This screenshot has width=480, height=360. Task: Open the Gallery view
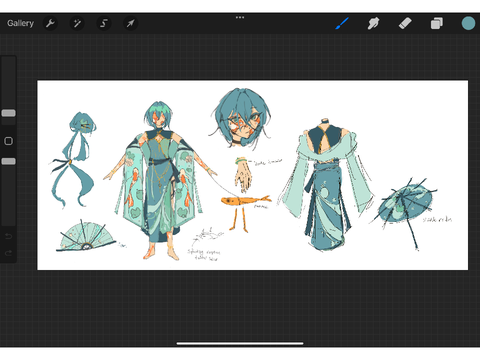[x=20, y=23]
